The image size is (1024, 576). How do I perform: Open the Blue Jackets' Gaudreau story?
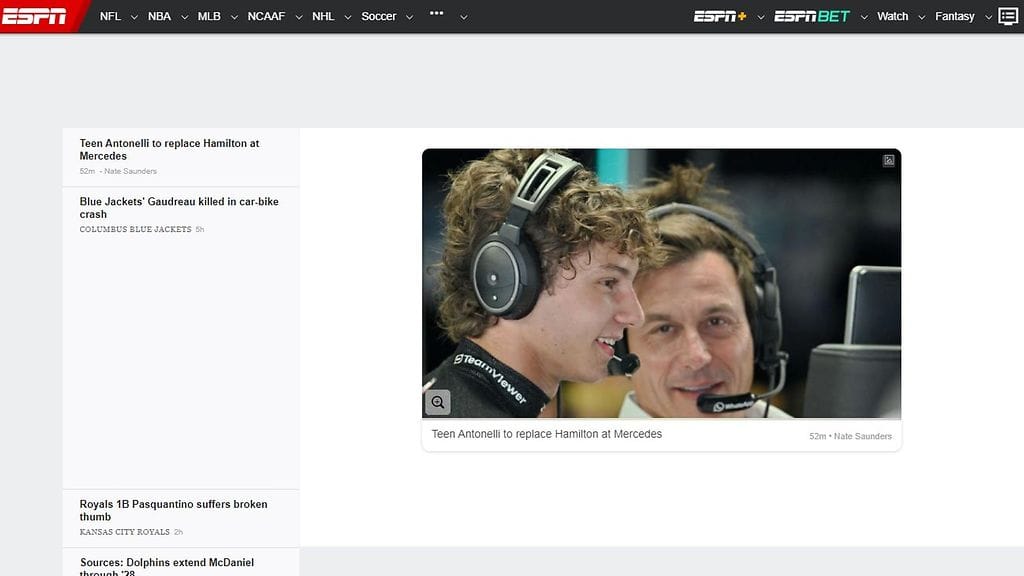tap(179, 208)
